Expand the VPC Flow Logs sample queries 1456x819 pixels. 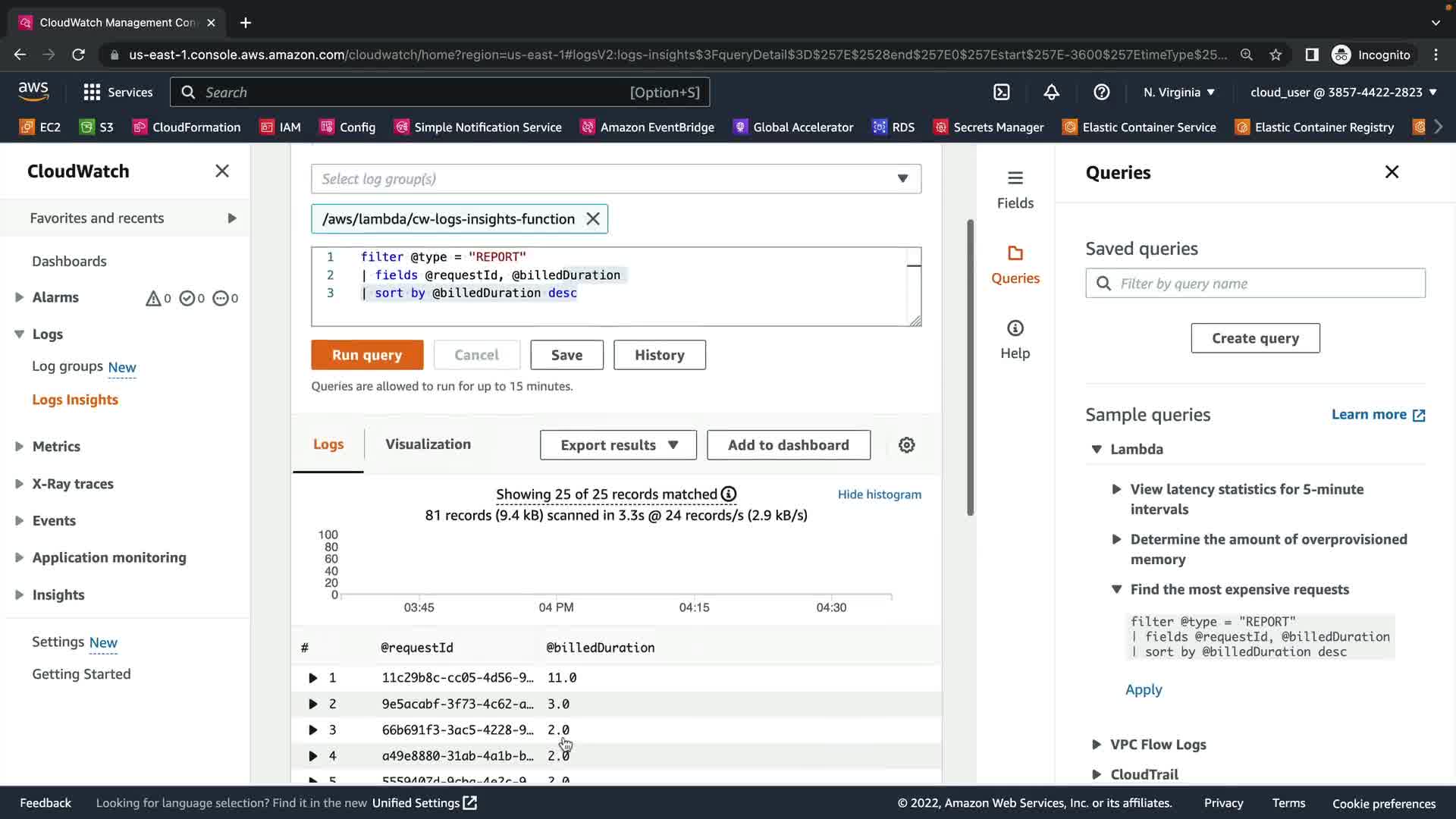pyautogui.click(x=1097, y=745)
